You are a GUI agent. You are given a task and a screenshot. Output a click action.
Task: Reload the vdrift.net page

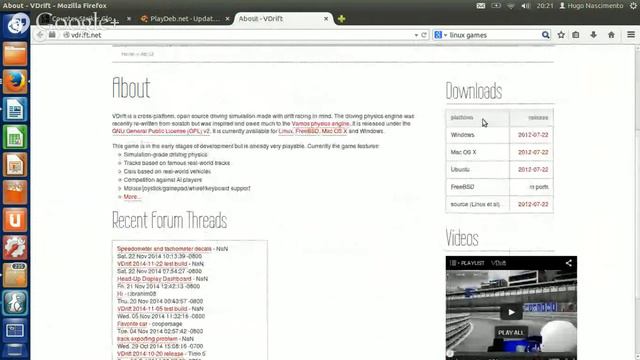coord(424,35)
